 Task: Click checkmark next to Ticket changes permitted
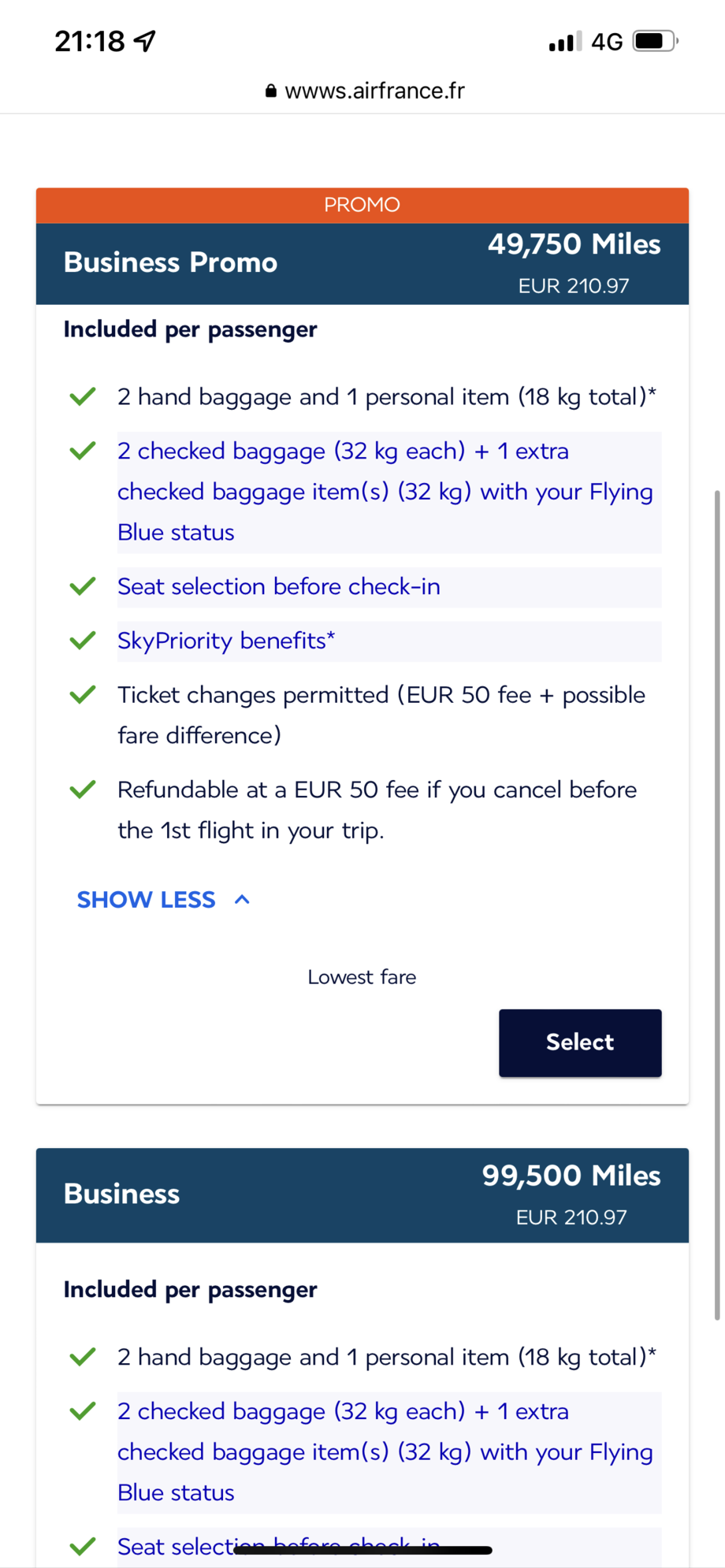[x=83, y=695]
